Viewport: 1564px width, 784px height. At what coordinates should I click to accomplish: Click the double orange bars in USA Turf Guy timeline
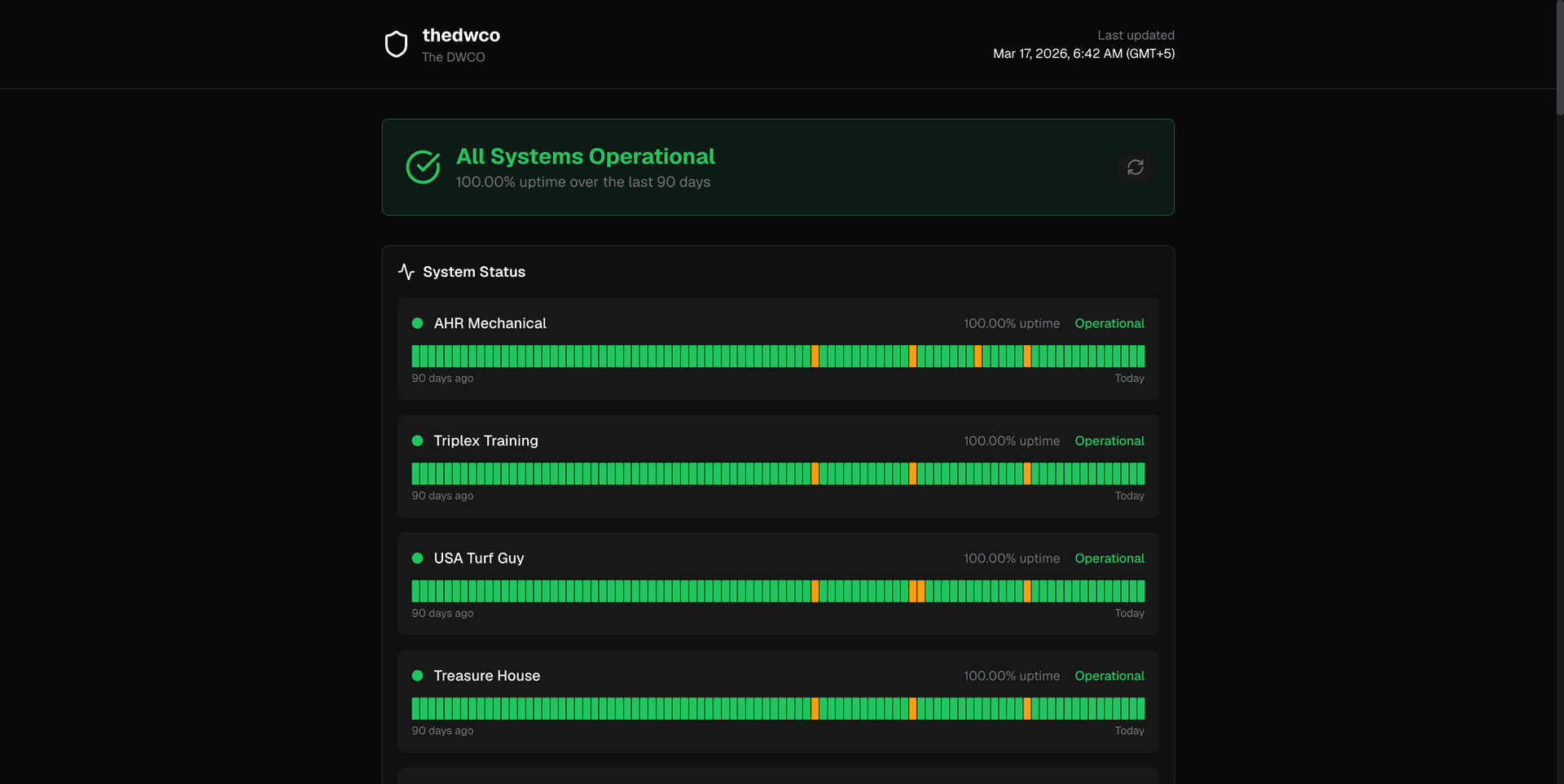pos(916,591)
